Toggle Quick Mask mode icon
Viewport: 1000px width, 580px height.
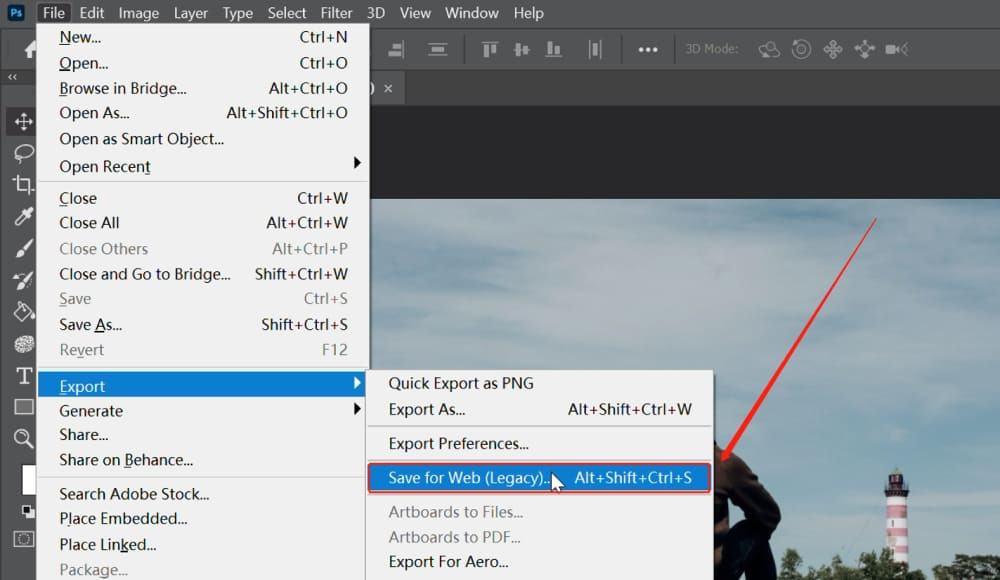click(x=24, y=539)
